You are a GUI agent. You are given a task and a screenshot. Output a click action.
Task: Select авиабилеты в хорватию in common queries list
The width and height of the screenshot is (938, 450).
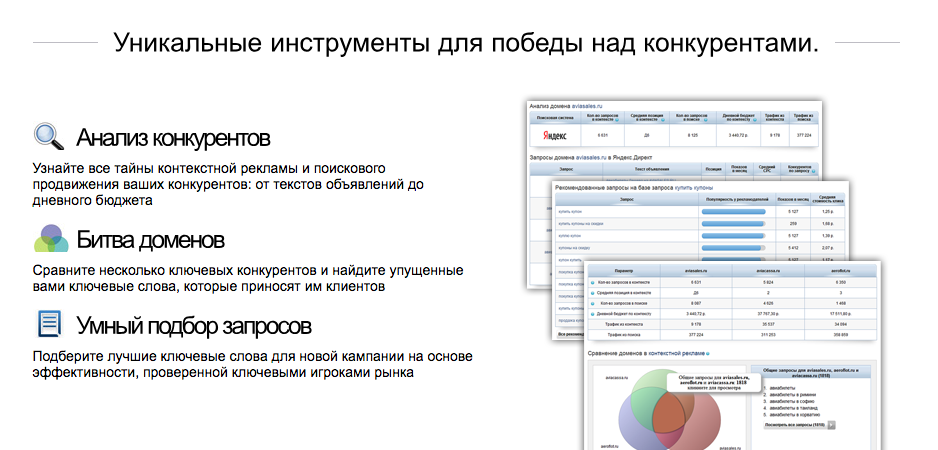795,414
